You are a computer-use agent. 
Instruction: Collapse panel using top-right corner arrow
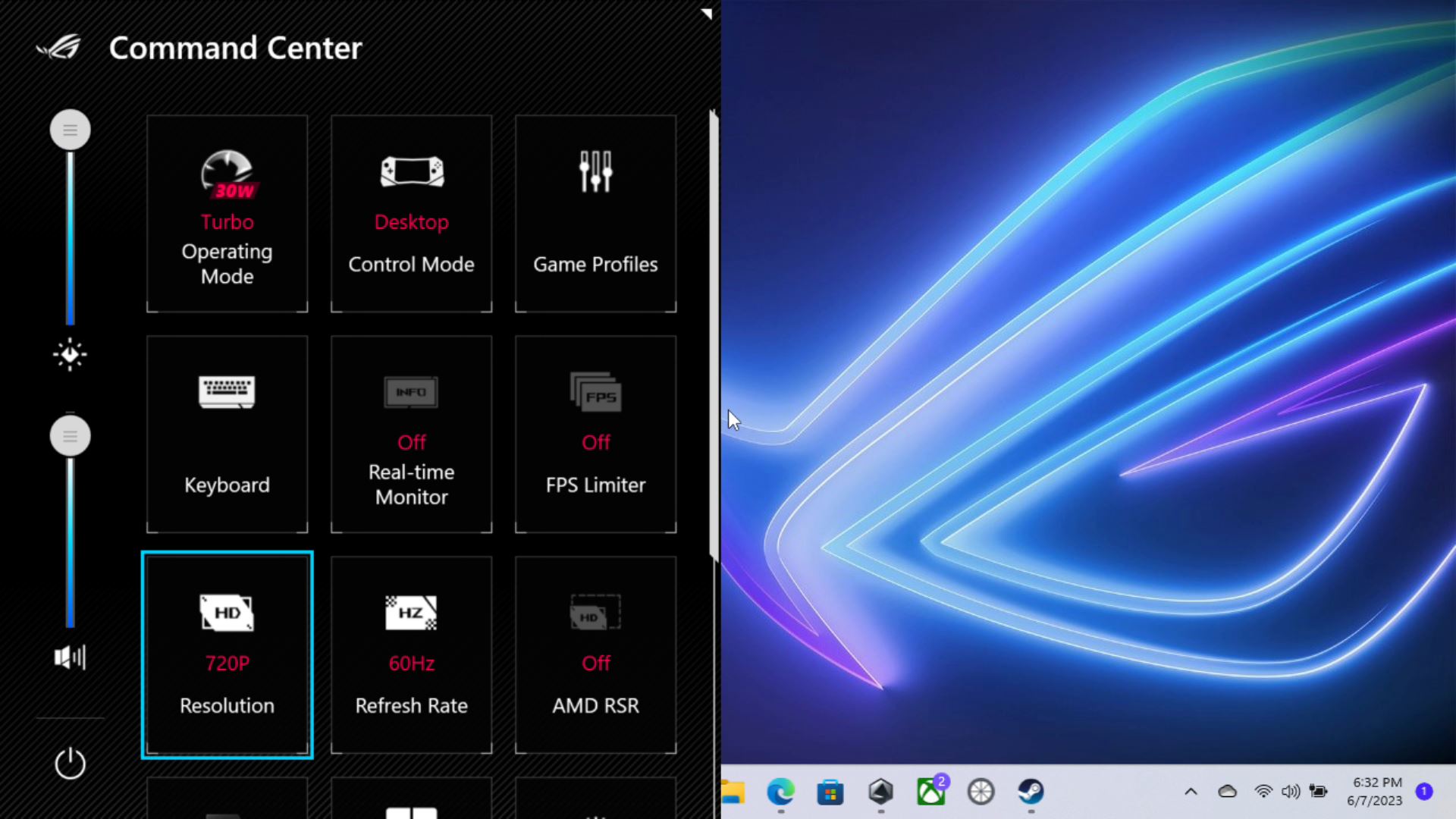[707, 13]
